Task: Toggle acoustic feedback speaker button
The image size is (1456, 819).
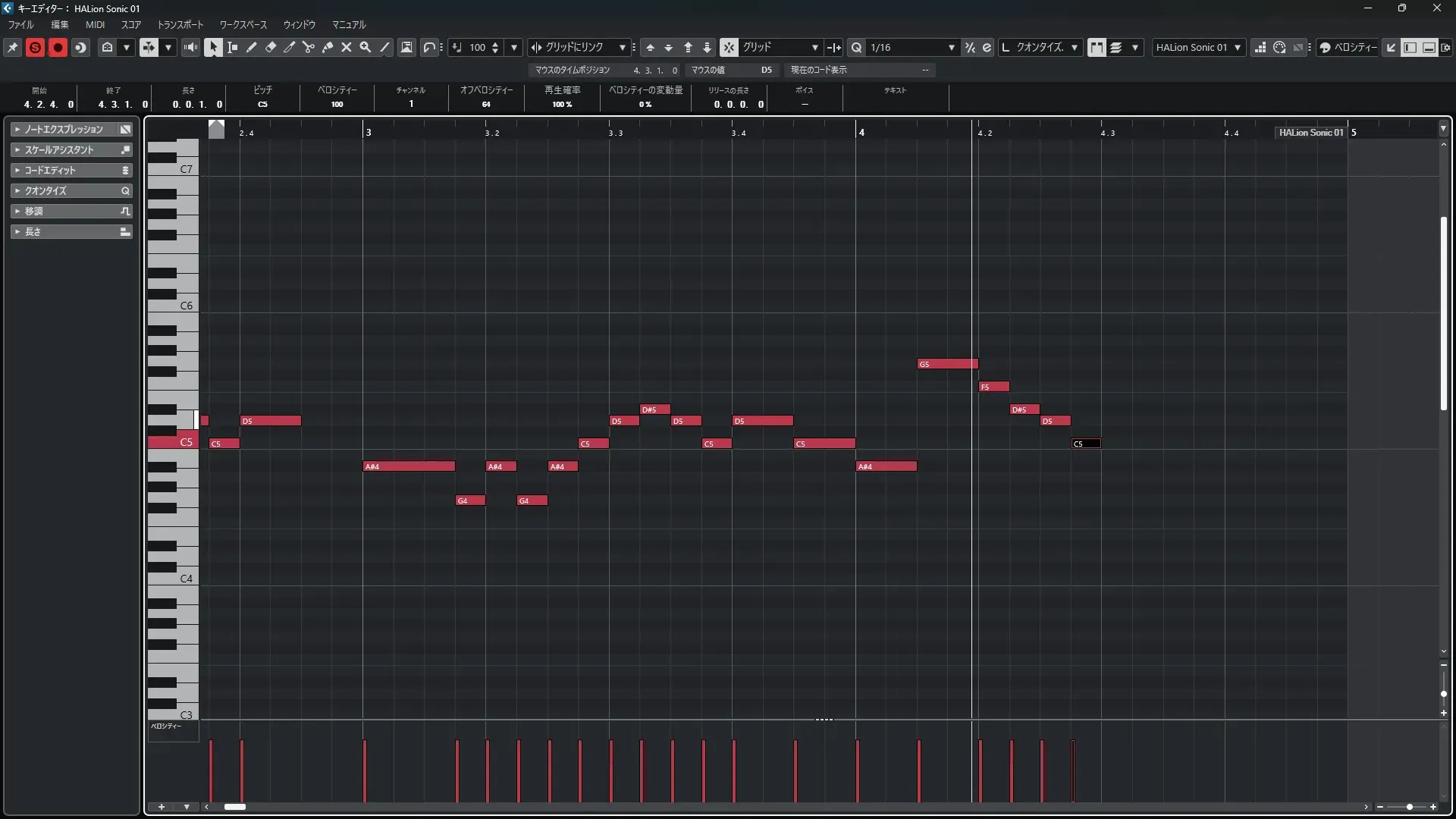Action: (190, 47)
